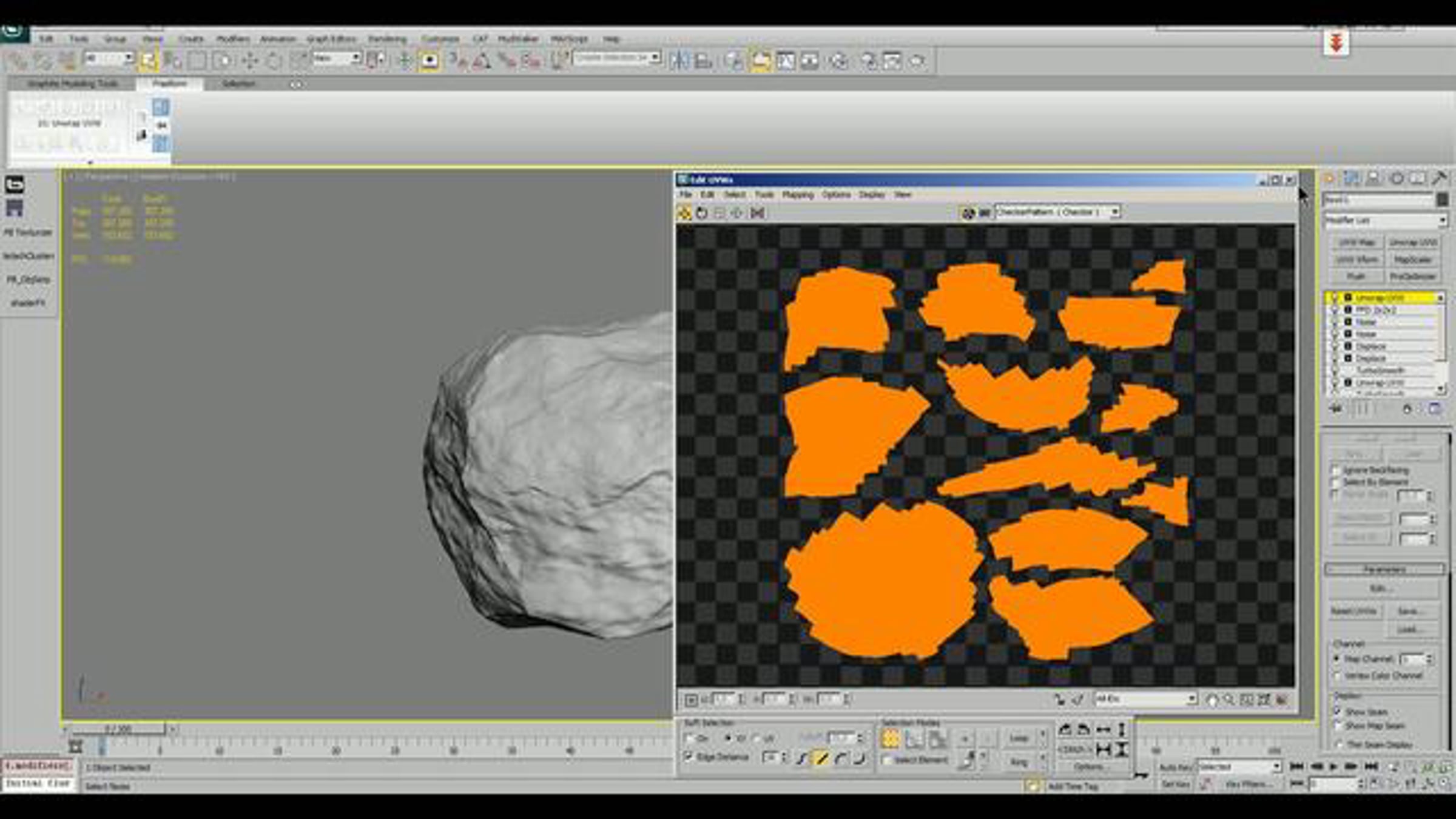
Task: Click the Rotate tool in Edit UVWs toolbar
Action: 702,213
